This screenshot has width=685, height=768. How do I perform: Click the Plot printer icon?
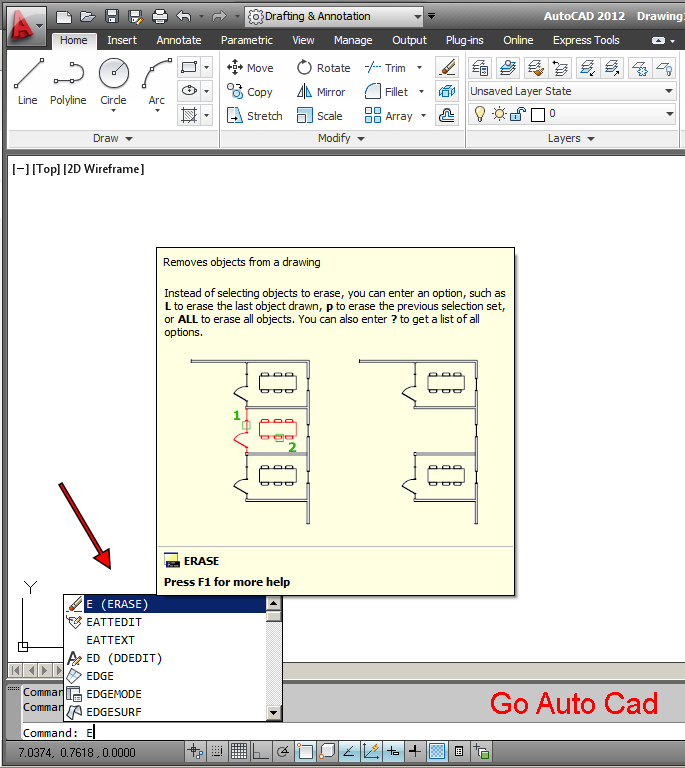pos(160,17)
